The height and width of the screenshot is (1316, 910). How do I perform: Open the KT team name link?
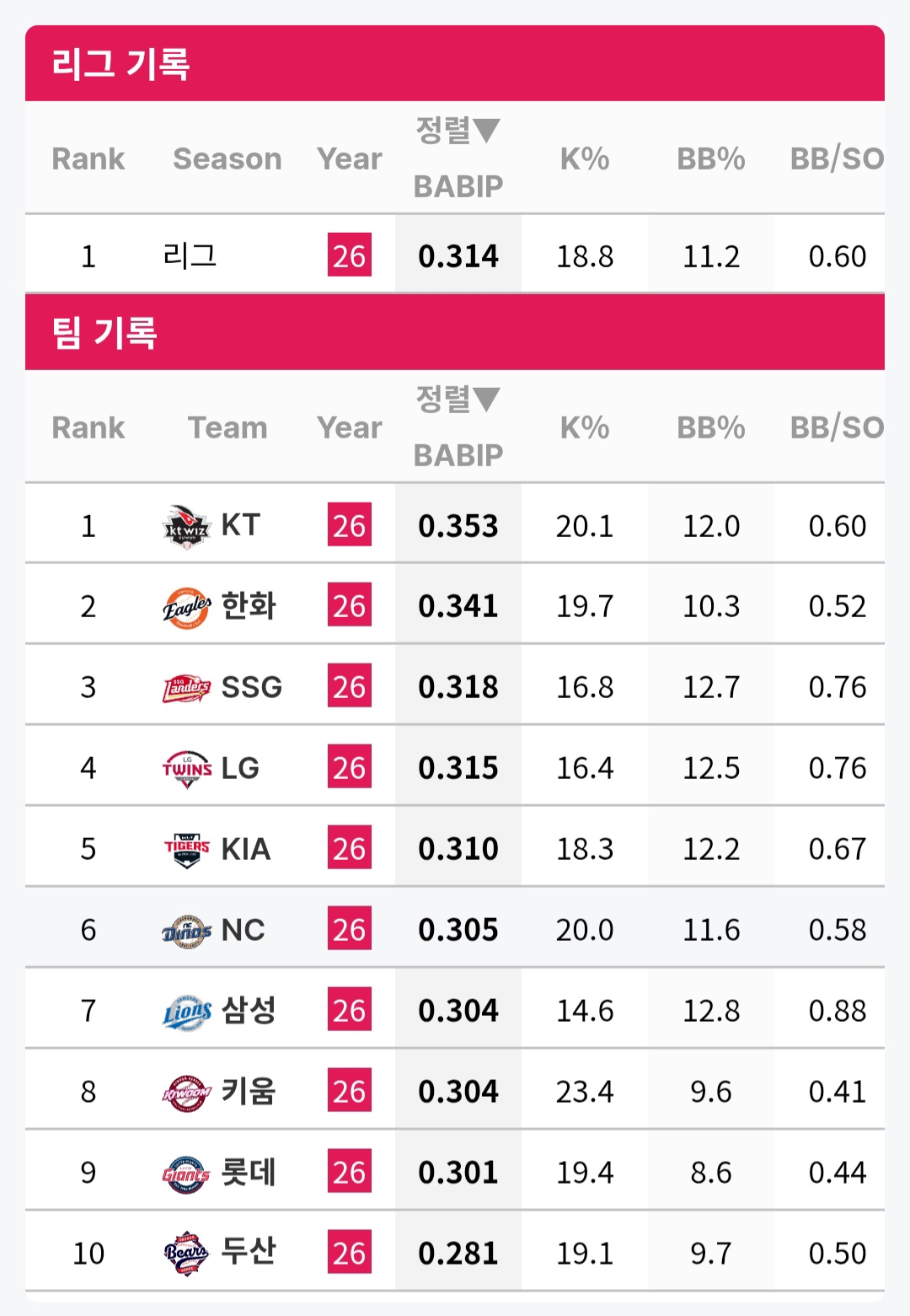click(x=241, y=525)
